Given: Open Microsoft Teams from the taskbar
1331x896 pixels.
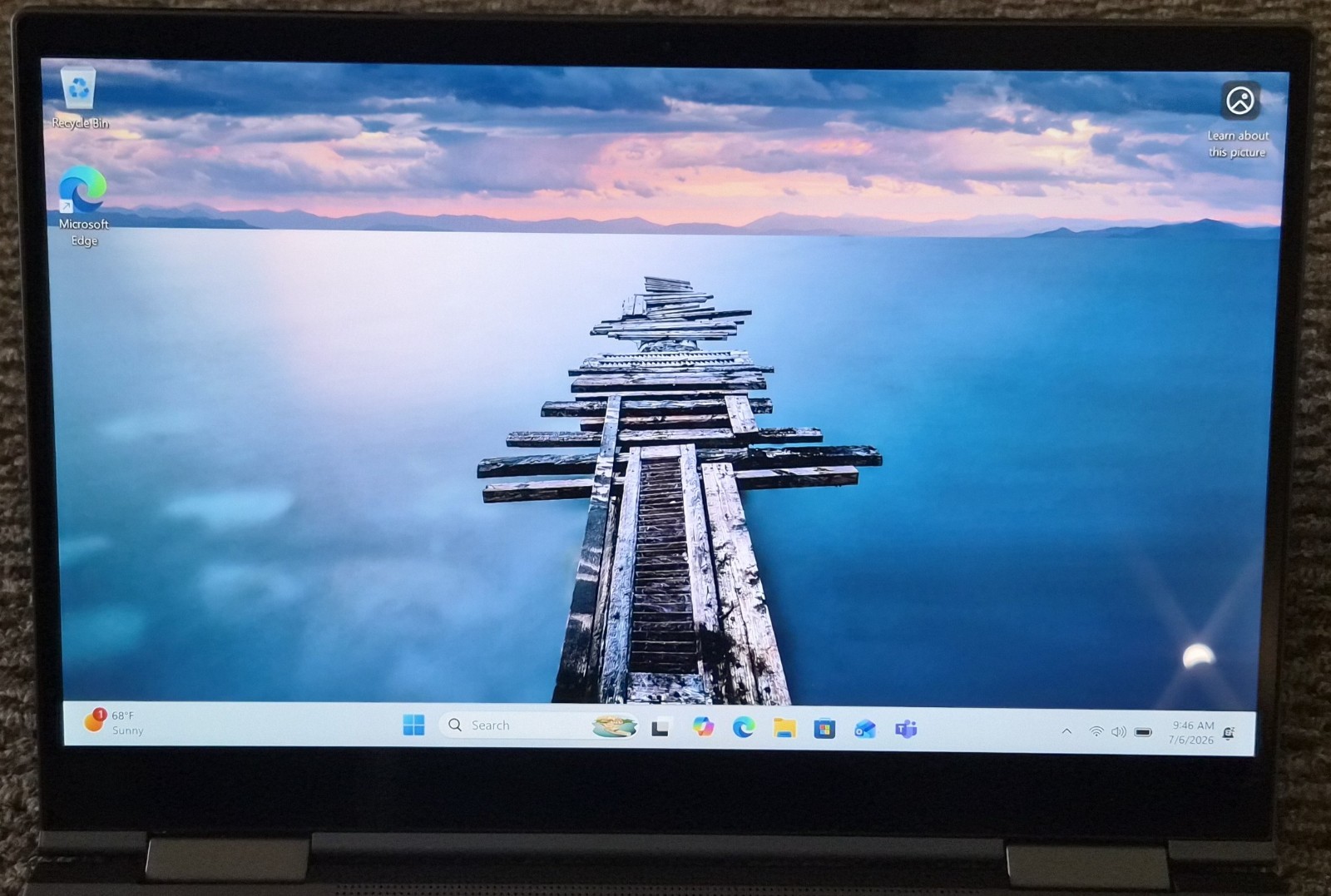Looking at the screenshot, I should (906, 730).
